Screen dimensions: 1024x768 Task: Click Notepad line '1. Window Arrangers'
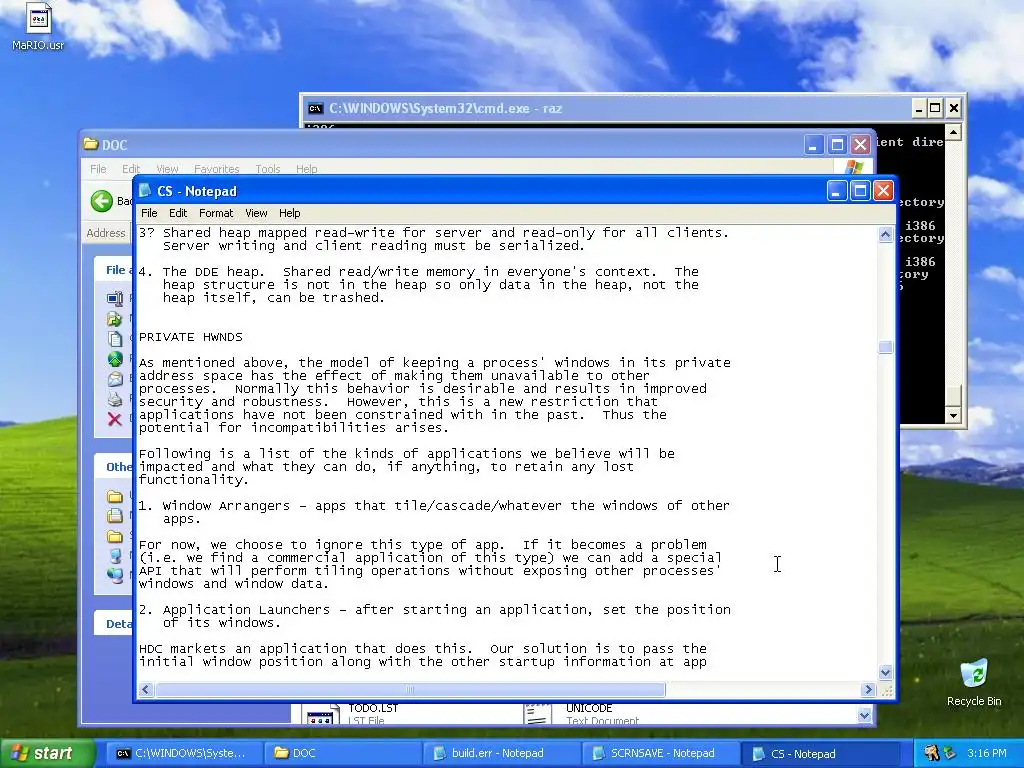click(434, 505)
